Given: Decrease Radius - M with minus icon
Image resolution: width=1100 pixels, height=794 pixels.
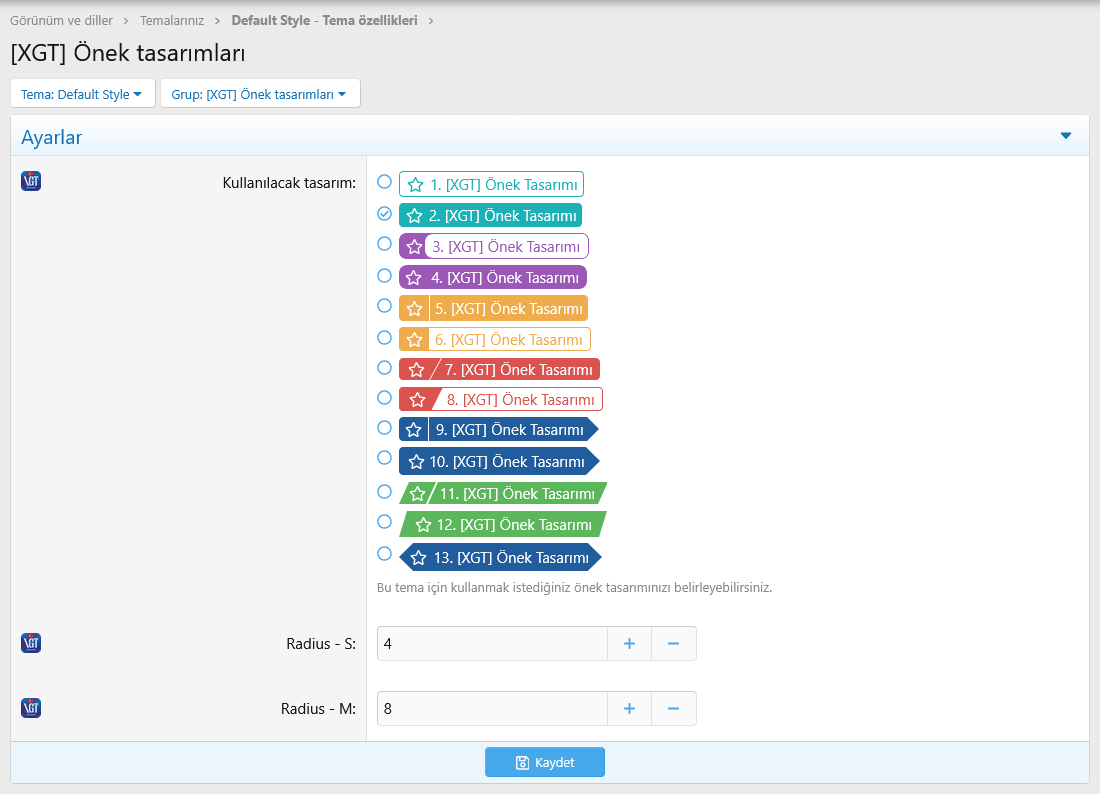Looking at the screenshot, I should coord(673,709).
